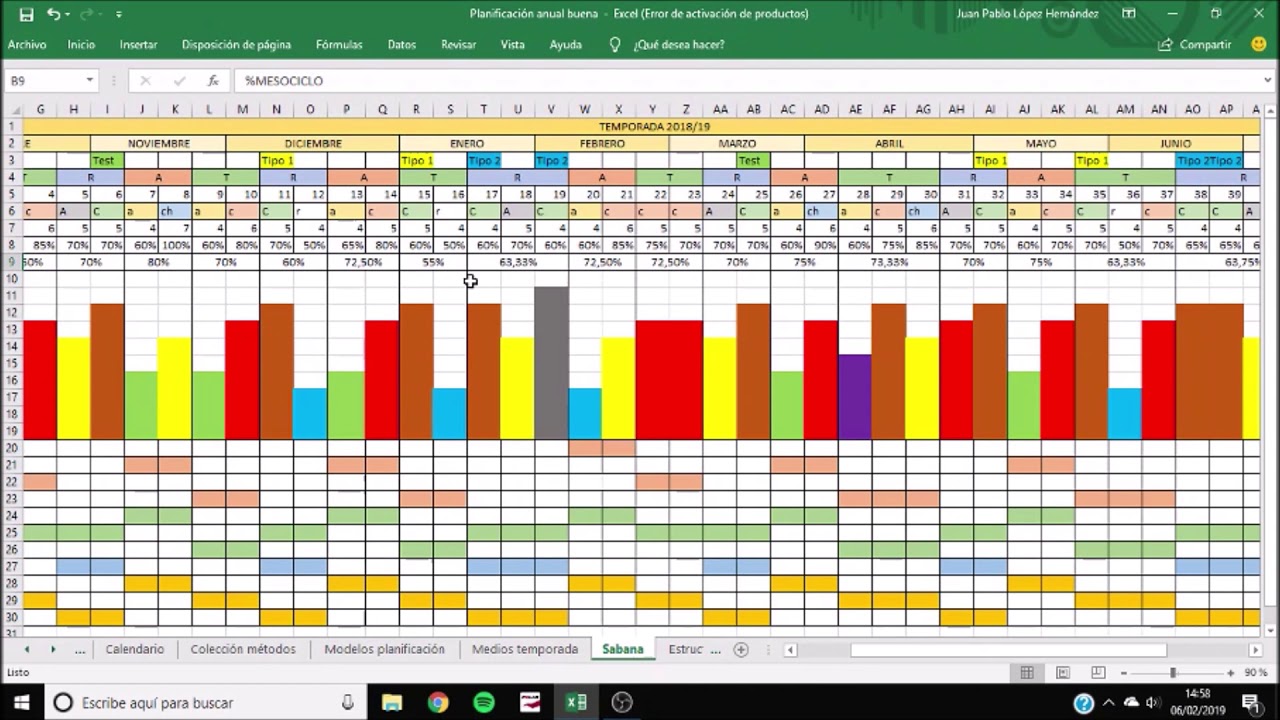1280x720 pixels.
Task: Click zoom out minus button
Action: pos(1123,673)
